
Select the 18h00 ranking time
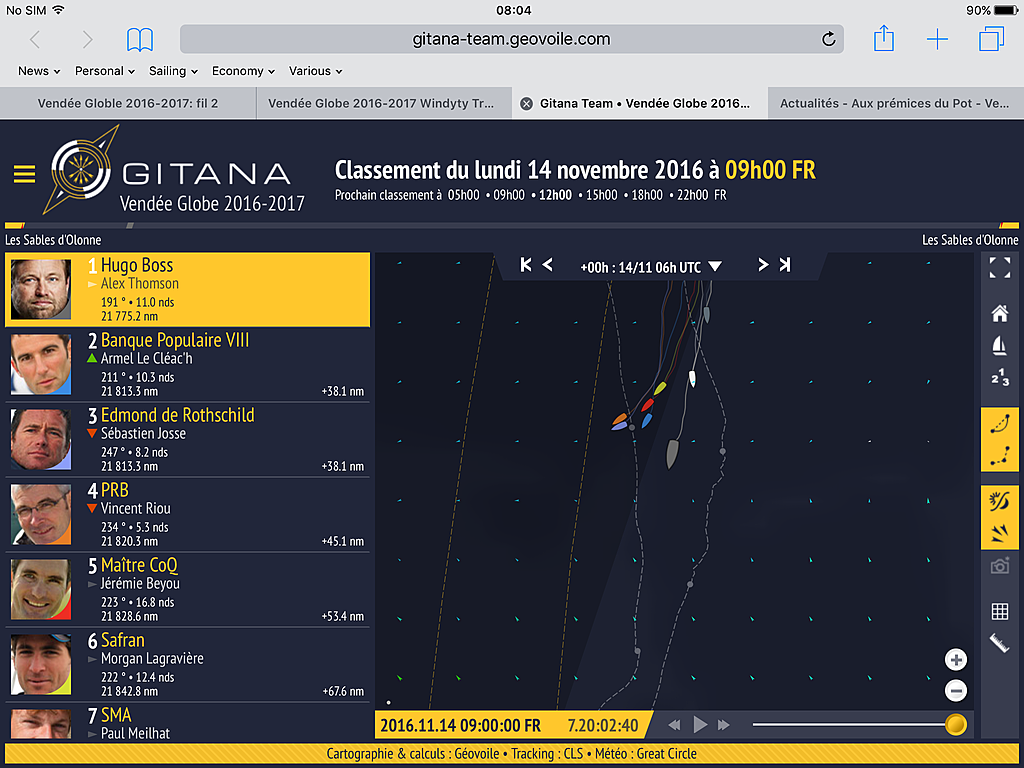tap(647, 195)
